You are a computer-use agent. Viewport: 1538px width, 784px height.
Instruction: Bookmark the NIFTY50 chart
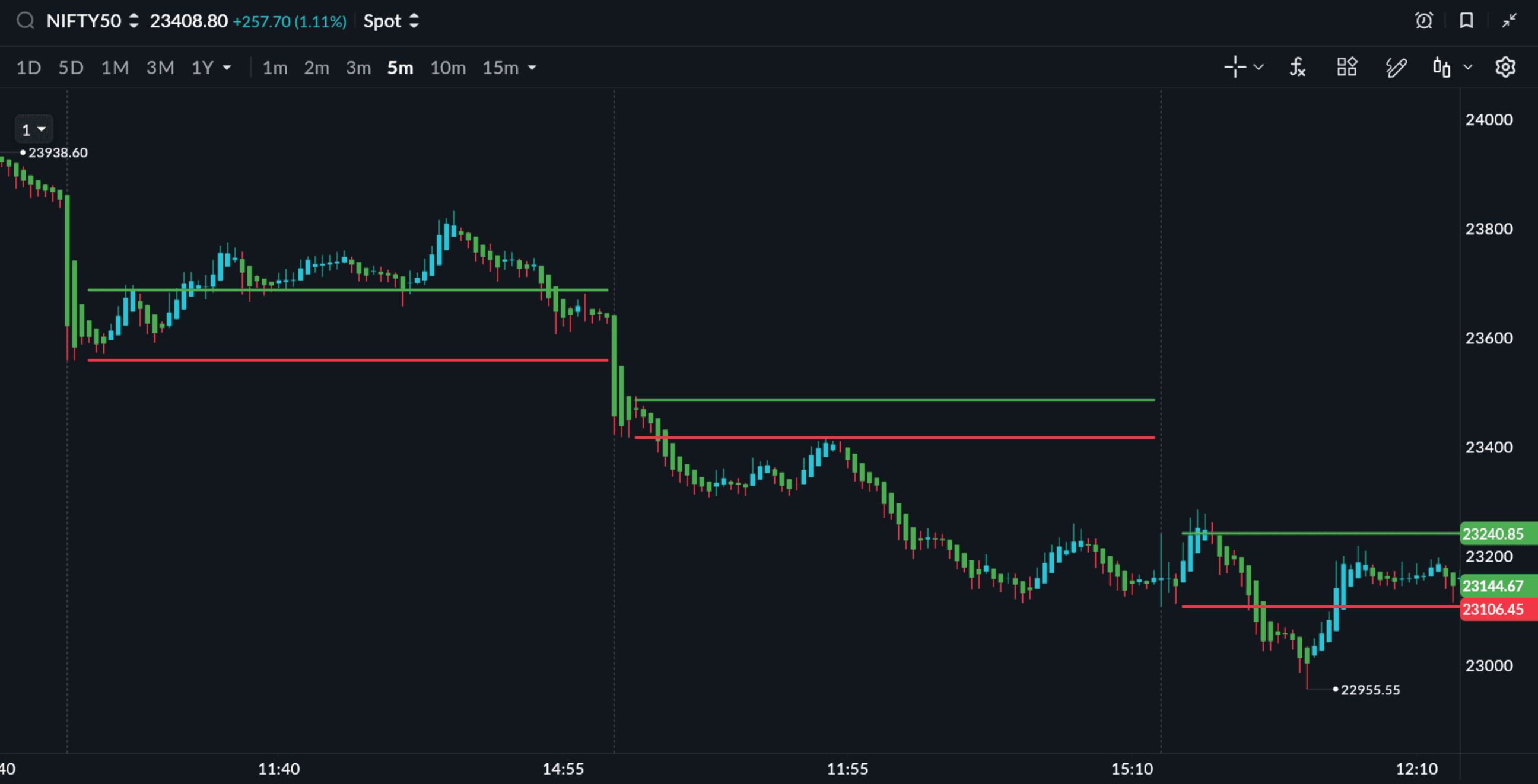pyautogui.click(x=1466, y=21)
